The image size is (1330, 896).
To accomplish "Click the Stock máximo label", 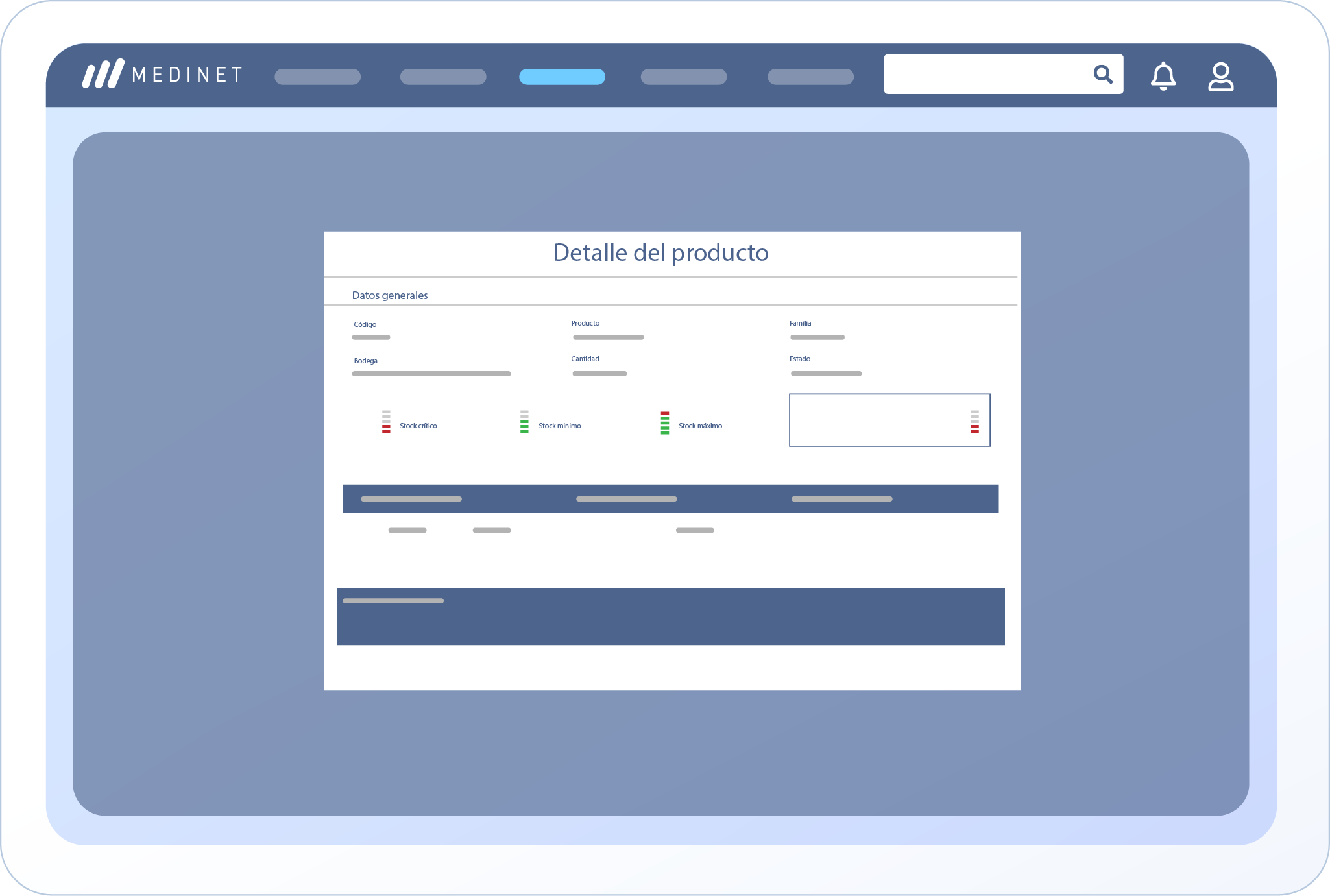I will (700, 426).
